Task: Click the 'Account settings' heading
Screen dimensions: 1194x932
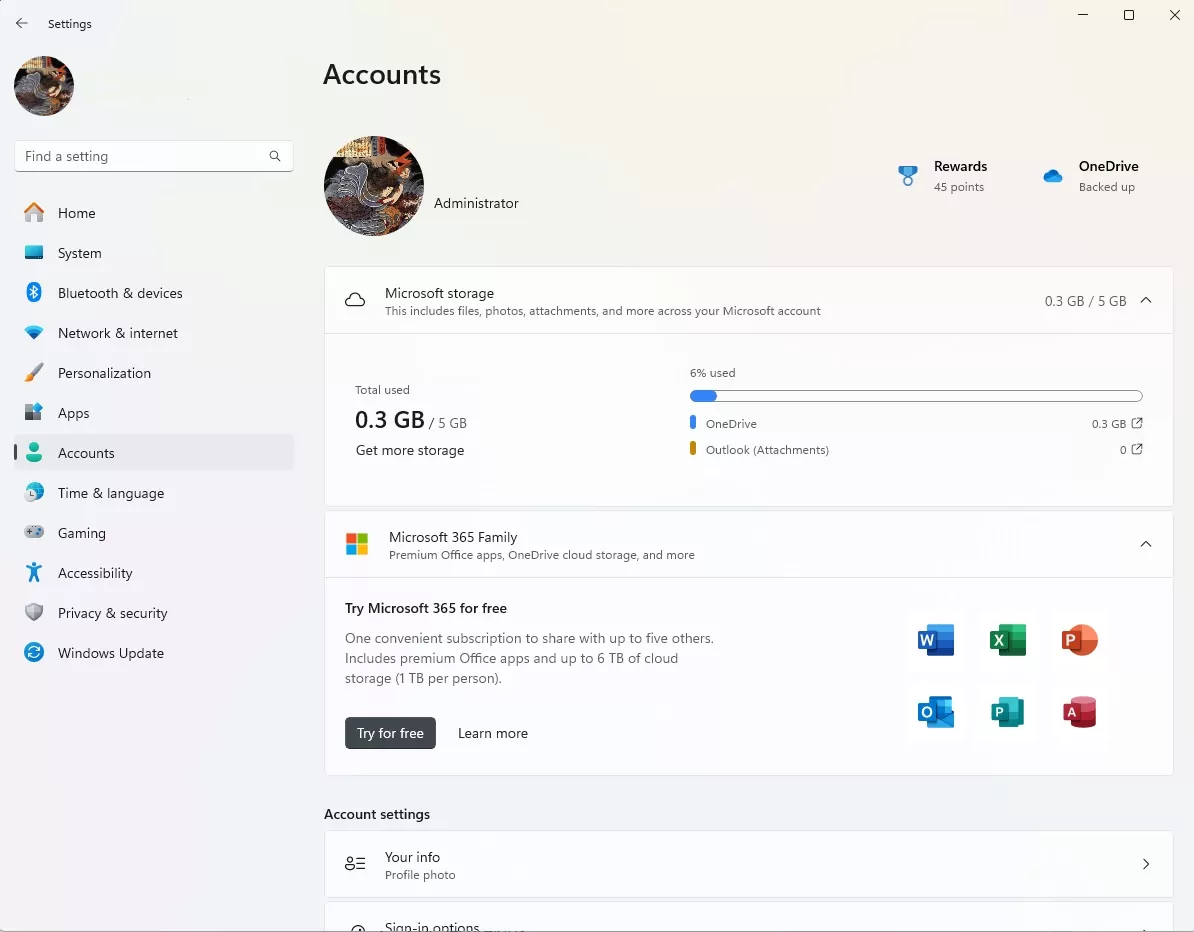Action: 377,814
